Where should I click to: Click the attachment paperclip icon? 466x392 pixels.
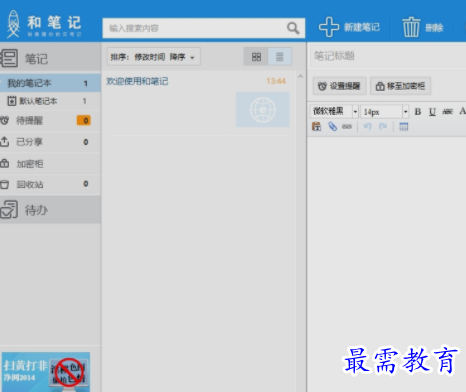pyautogui.click(x=332, y=127)
